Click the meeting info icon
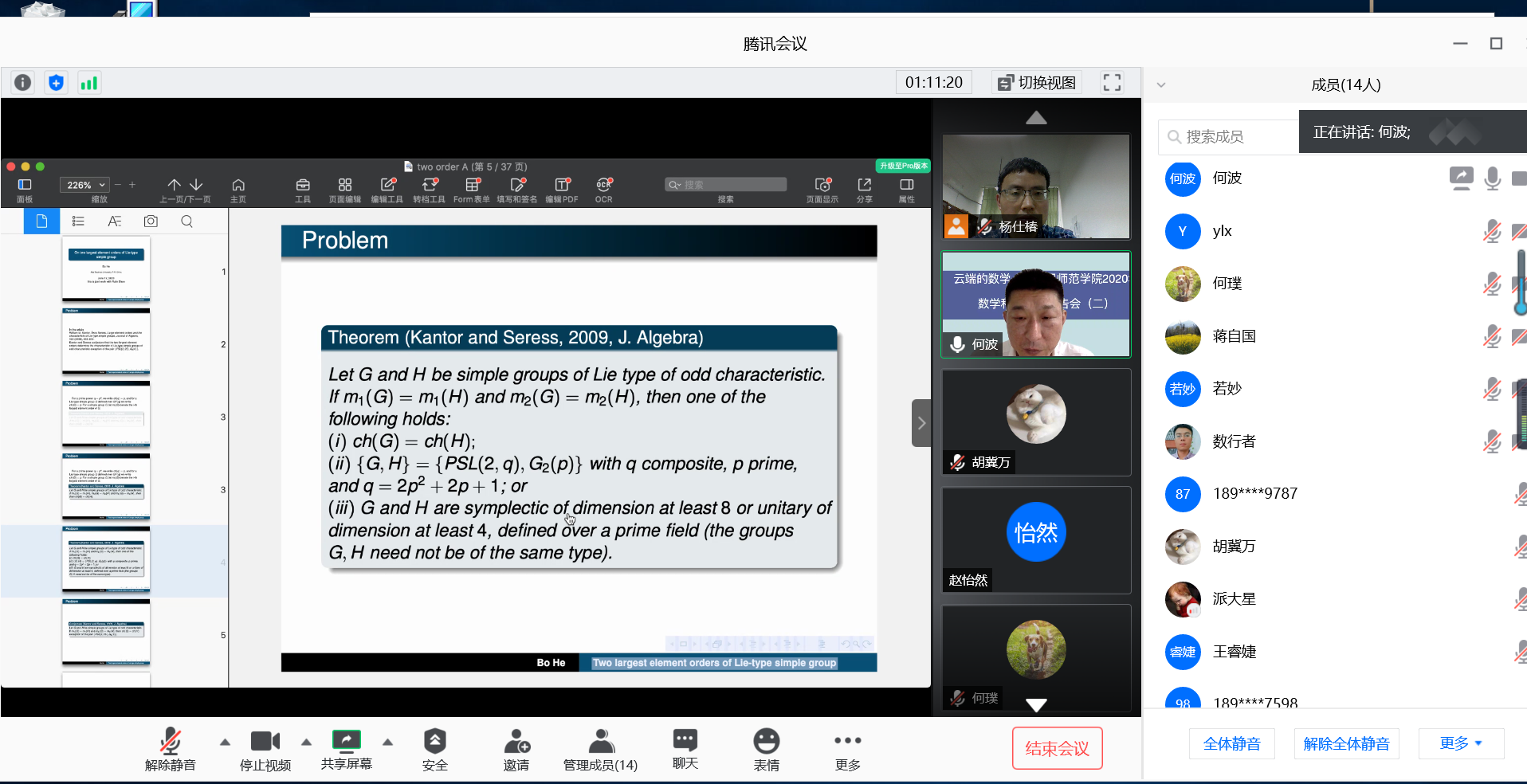 23,83
